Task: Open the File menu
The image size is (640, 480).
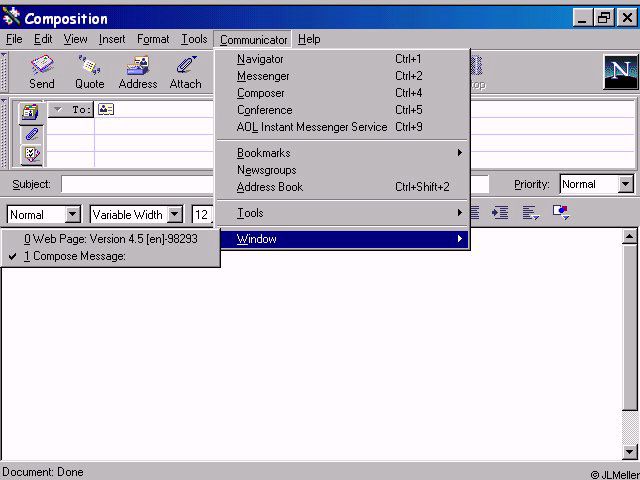Action: coord(14,40)
